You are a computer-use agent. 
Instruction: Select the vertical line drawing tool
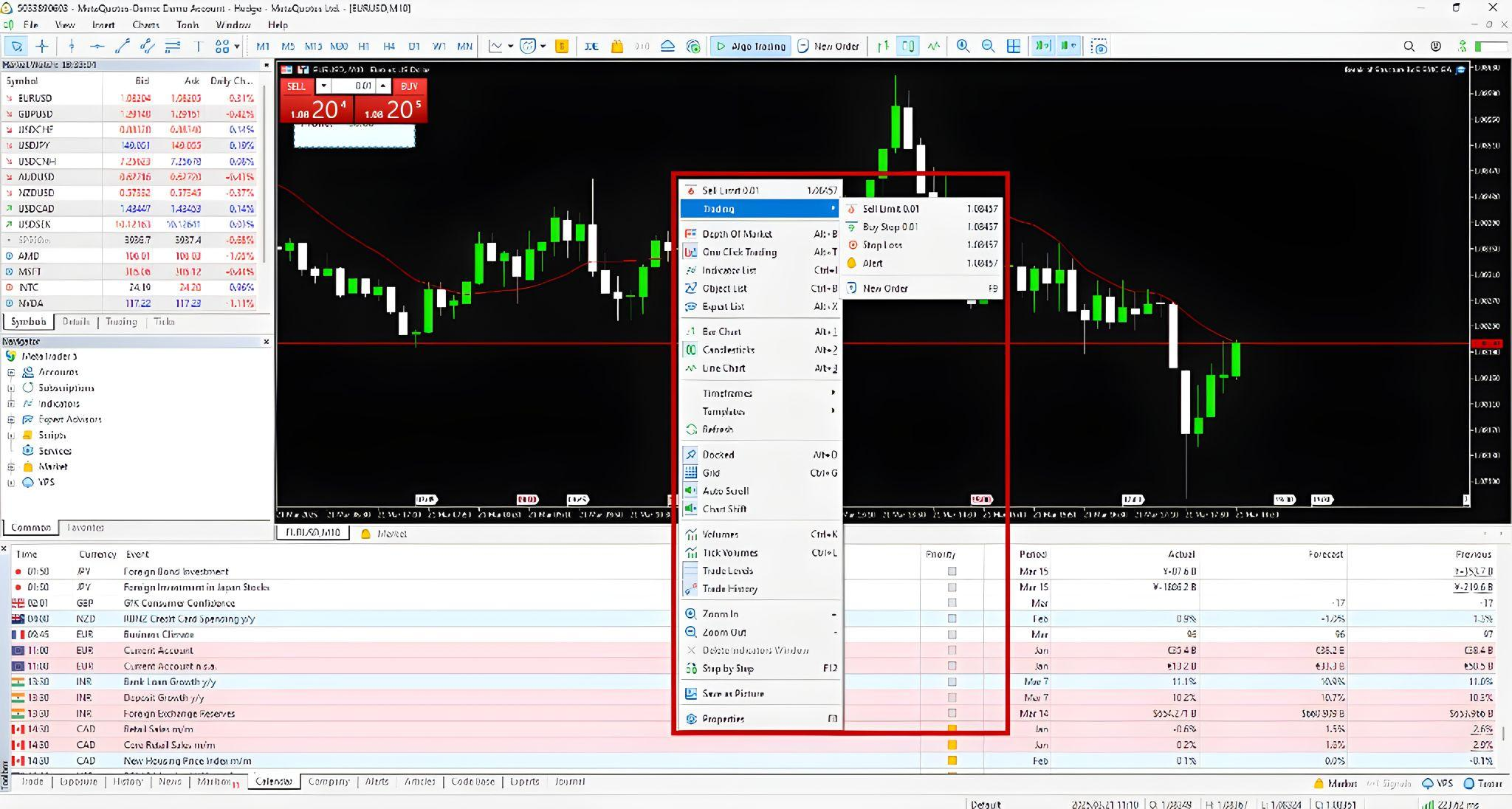[72, 47]
